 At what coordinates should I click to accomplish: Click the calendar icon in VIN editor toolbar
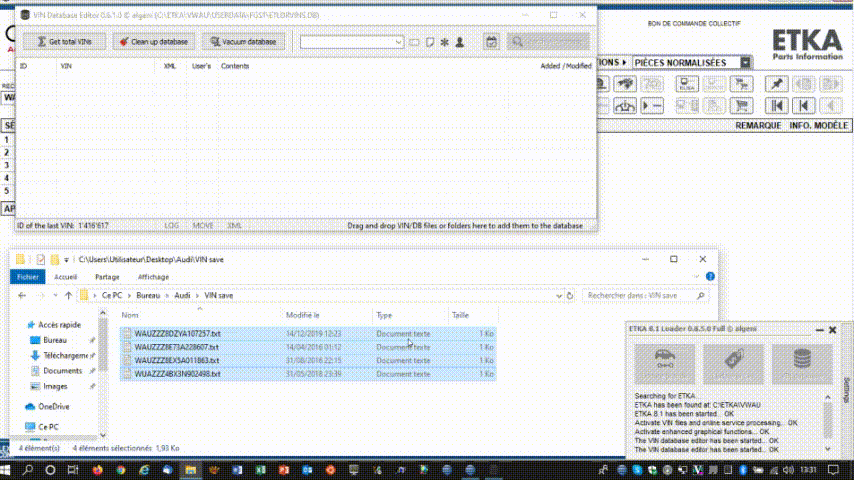coord(491,42)
